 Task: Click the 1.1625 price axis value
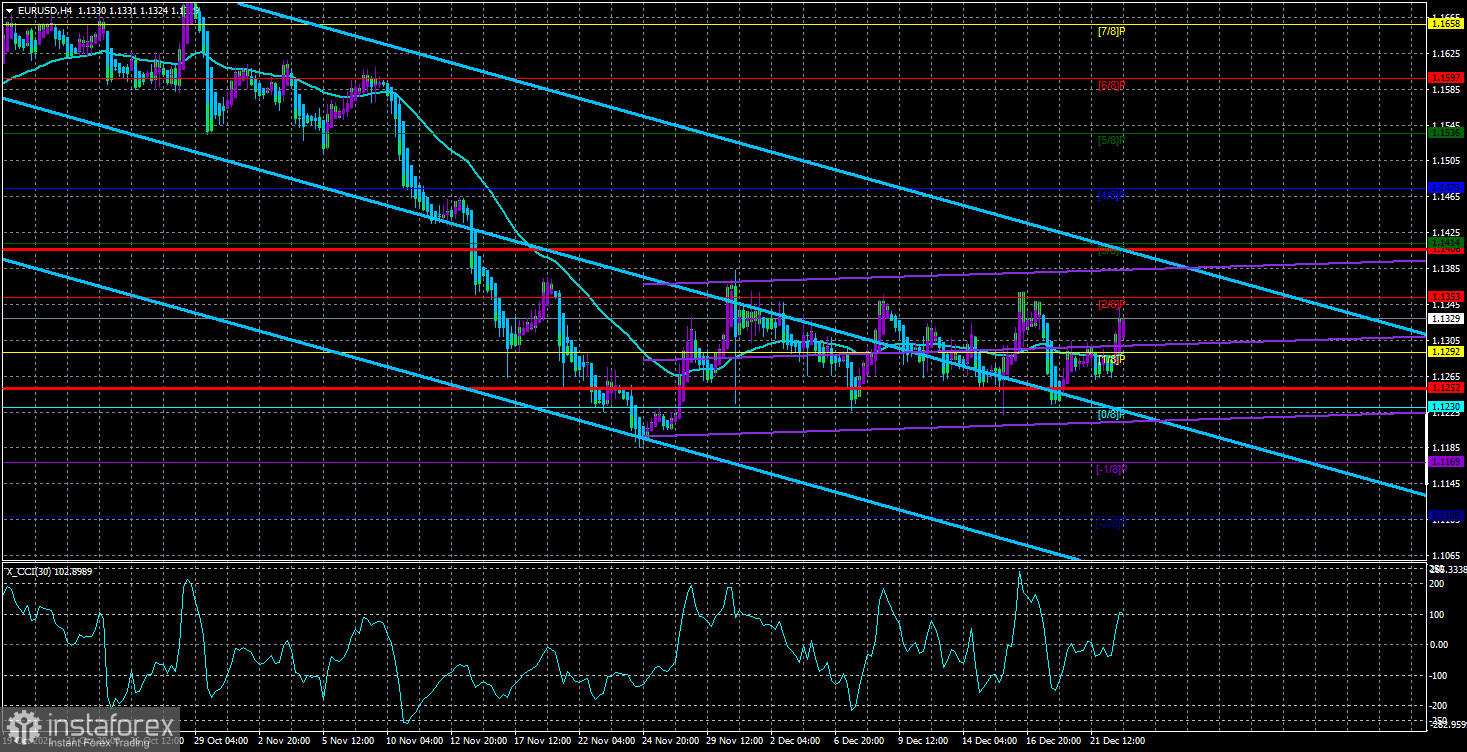click(x=1446, y=52)
